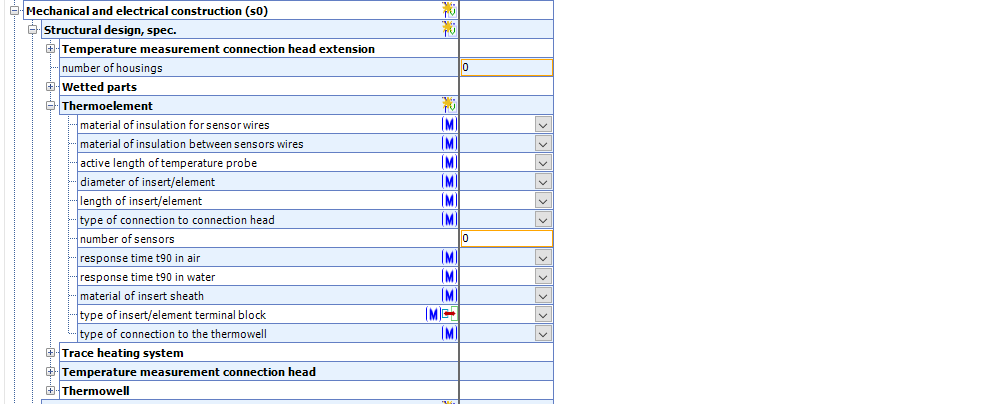989x404 pixels.
Task: Select the Temperature measurement connection head extension item
Action: pos(218,49)
